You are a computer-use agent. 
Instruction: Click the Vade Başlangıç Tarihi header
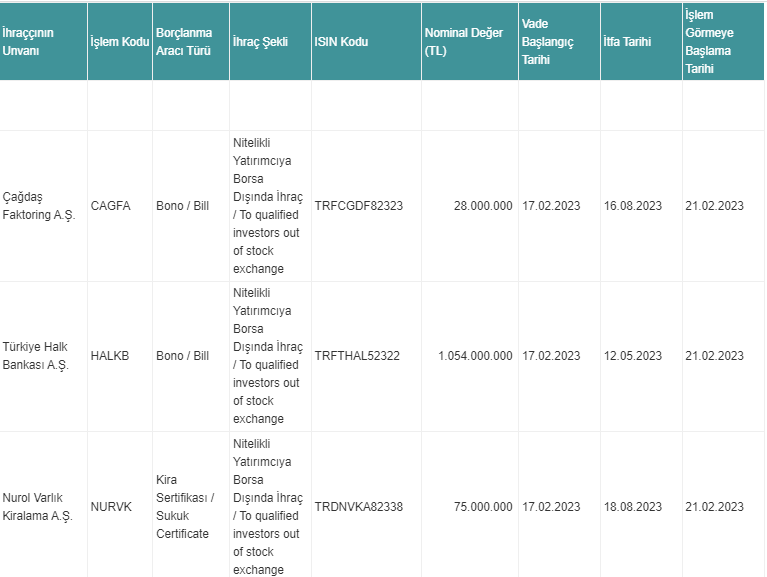559,42
